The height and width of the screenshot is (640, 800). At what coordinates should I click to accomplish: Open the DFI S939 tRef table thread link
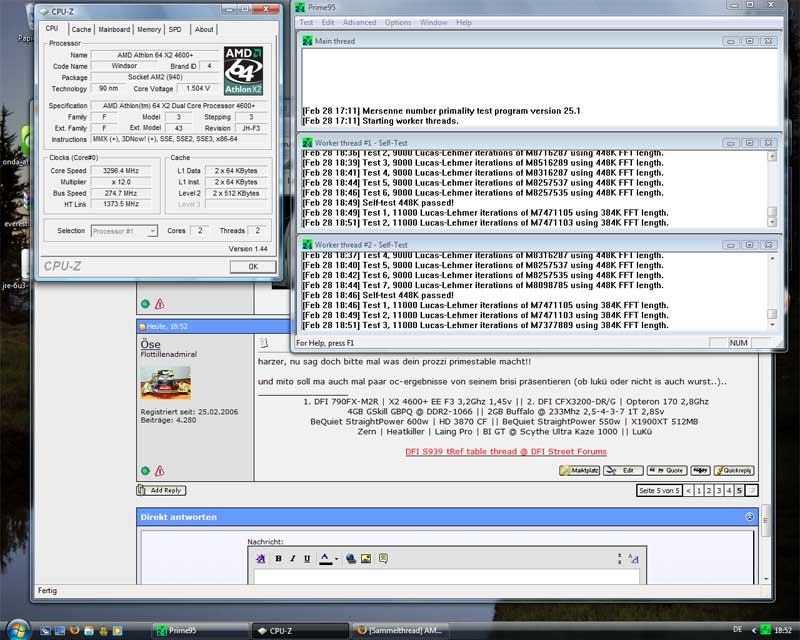pos(506,452)
